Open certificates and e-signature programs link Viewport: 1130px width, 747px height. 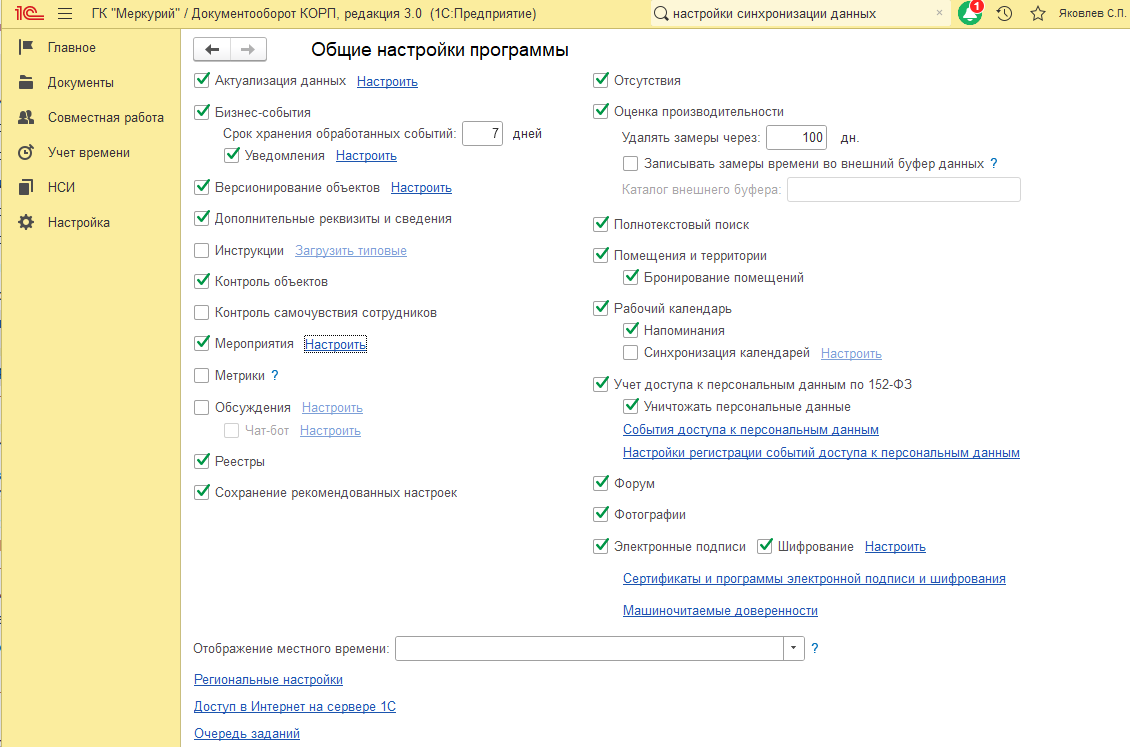(x=814, y=578)
